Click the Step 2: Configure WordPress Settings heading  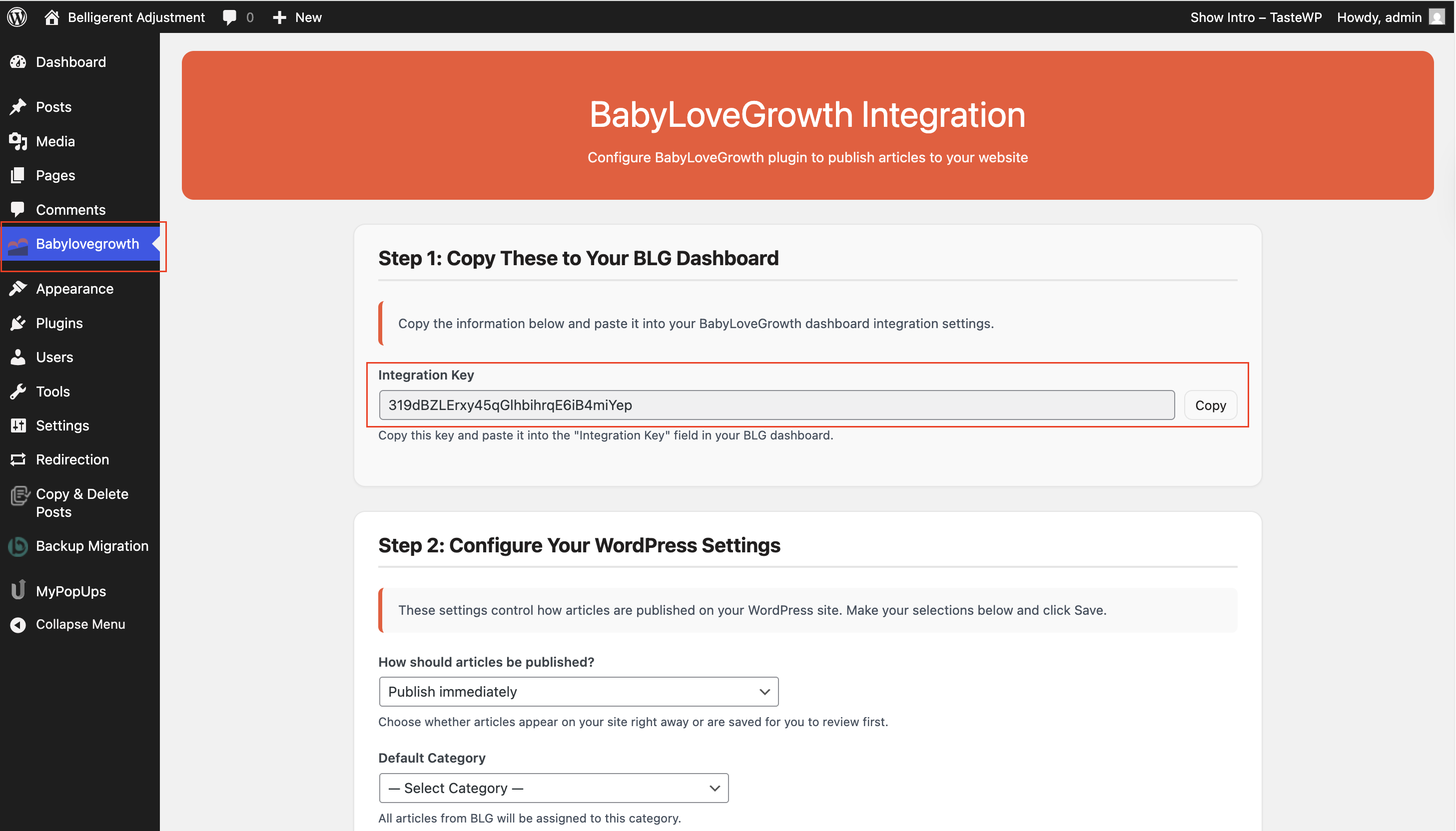pyautogui.click(x=580, y=546)
